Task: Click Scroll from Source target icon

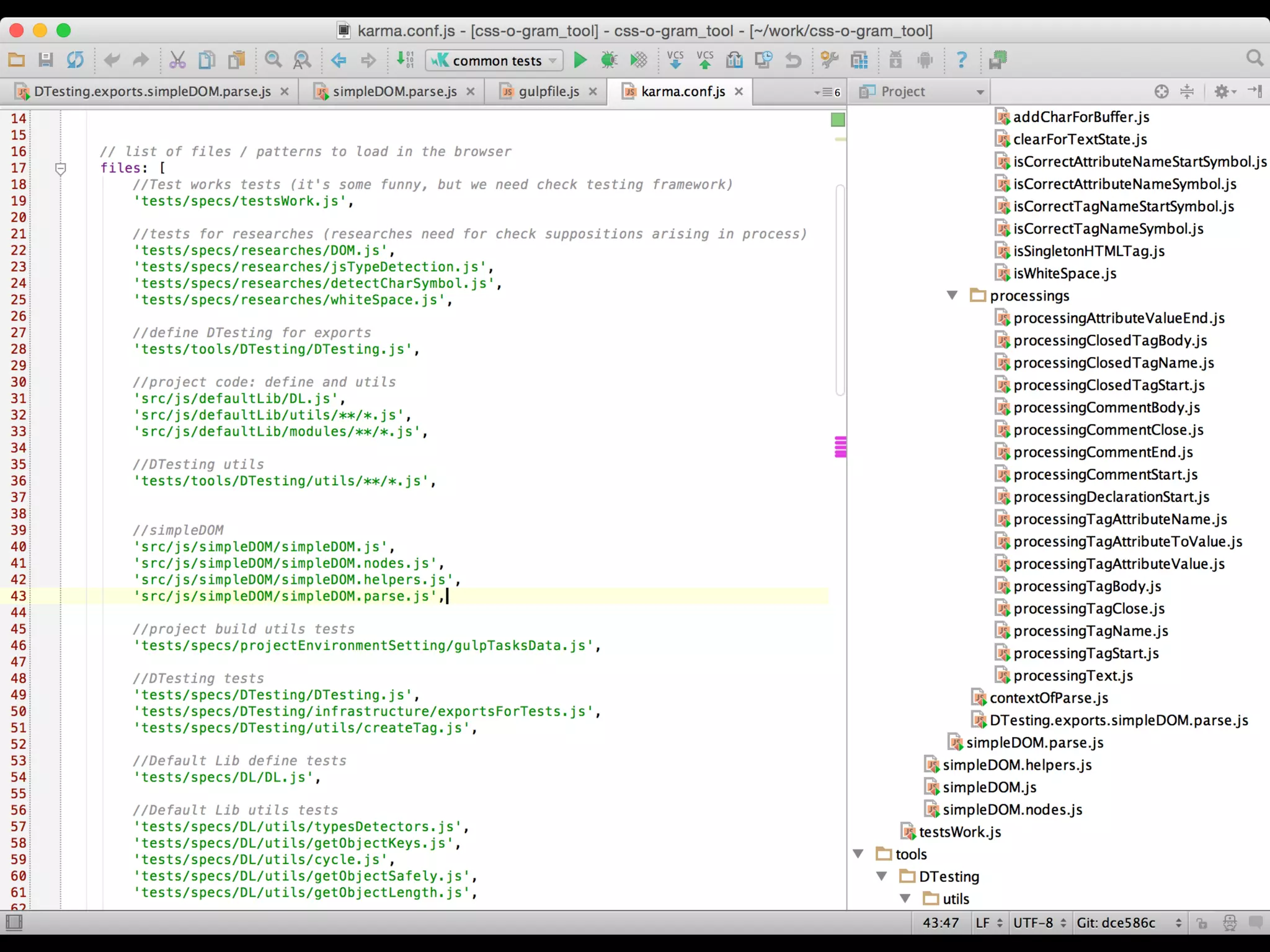Action: click(x=1161, y=92)
